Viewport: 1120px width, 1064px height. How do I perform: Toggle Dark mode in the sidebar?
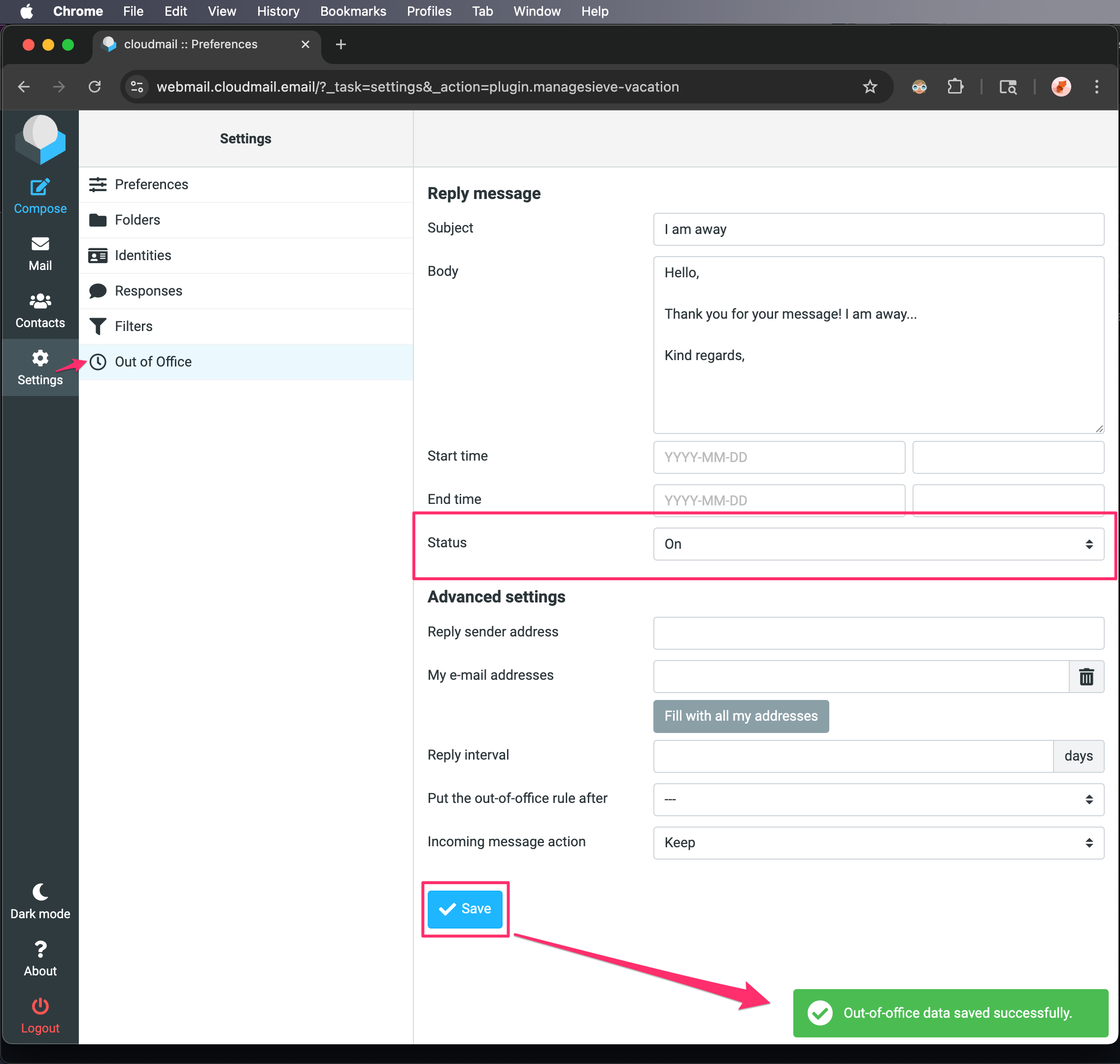40,901
